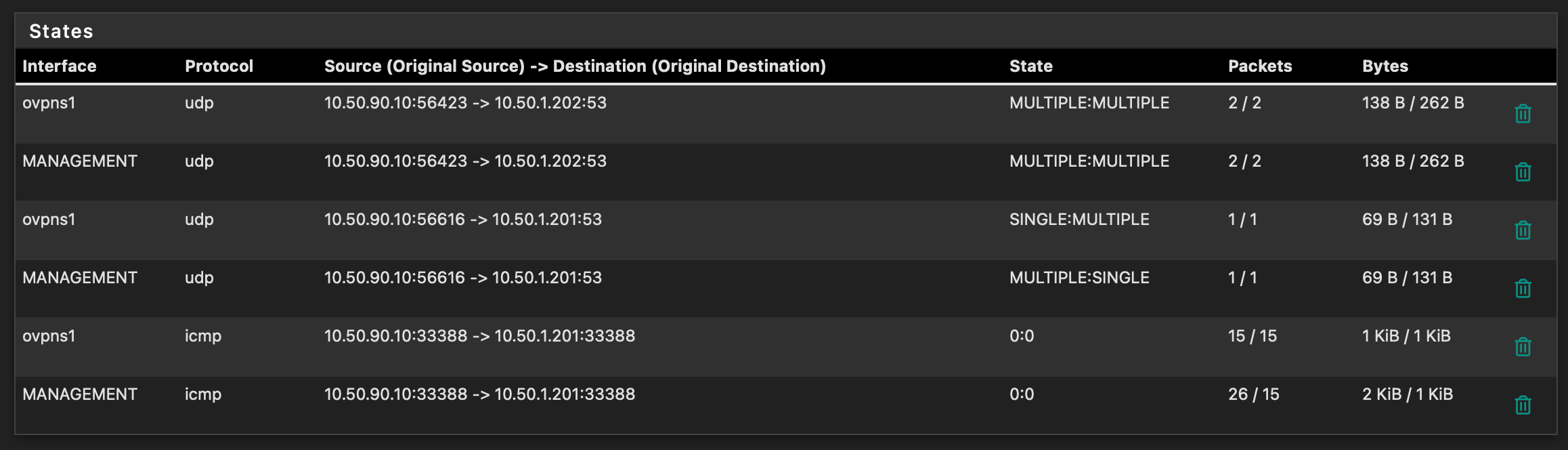This screenshot has width=1568, height=450.
Task: Click the icmp protocol in the ovpns1 row
Action: coord(203,336)
